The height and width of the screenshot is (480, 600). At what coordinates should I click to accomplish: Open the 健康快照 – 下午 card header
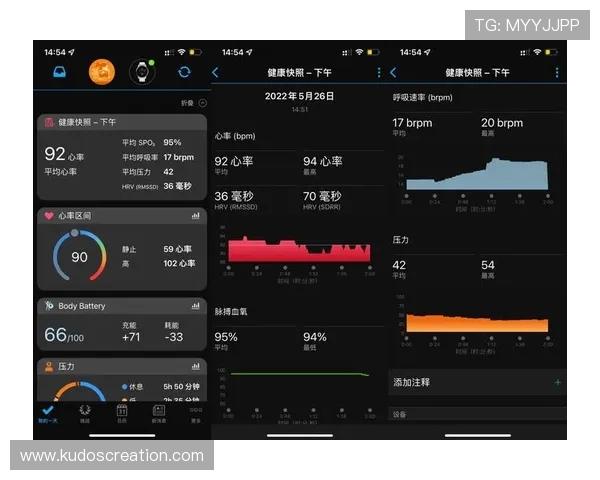(x=122, y=122)
